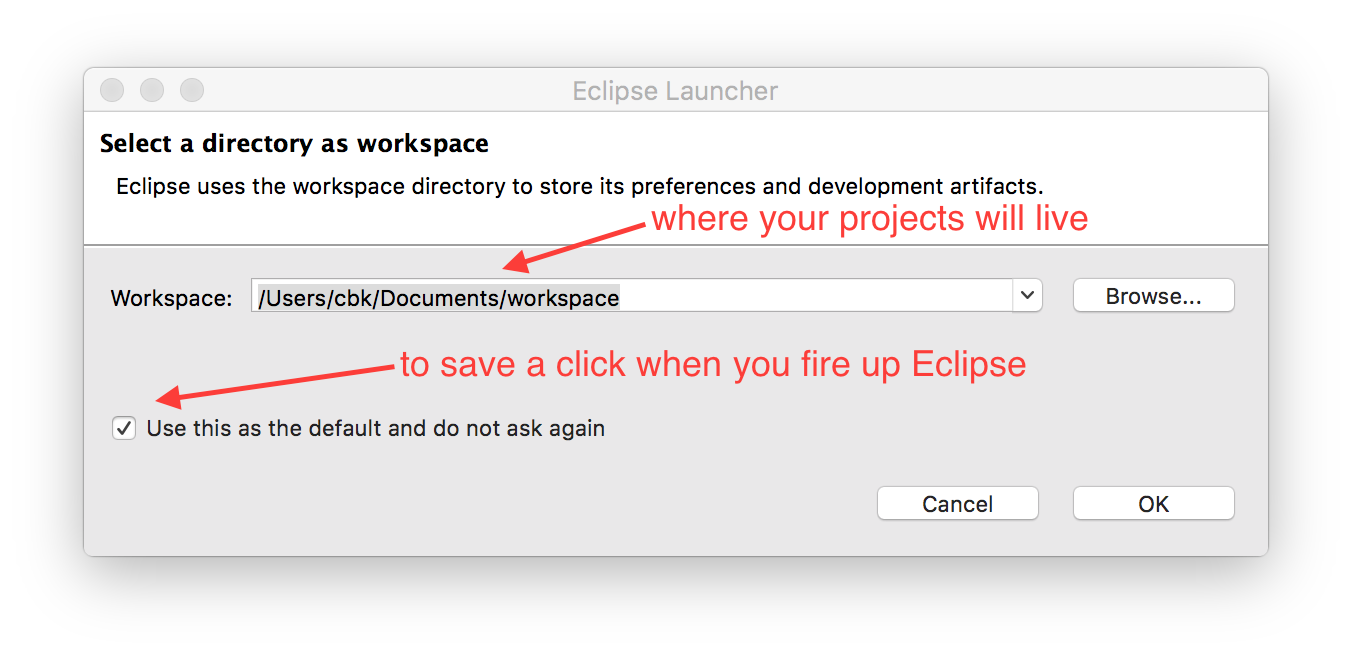
Task: Expand the Workspace path dropdown arrow
Action: (1027, 296)
